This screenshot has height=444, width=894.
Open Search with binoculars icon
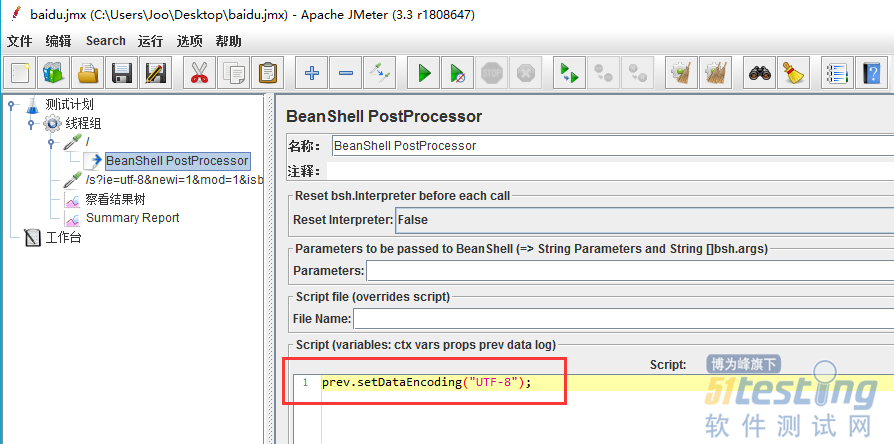(x=760, y=73)
